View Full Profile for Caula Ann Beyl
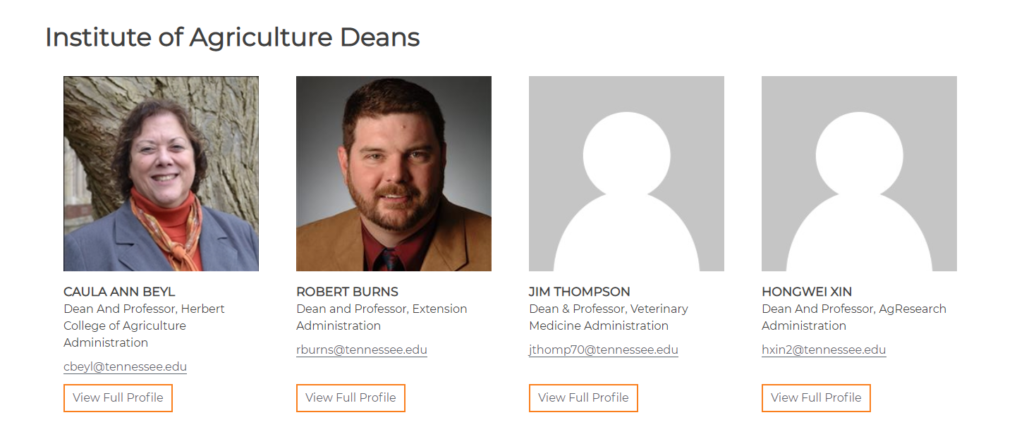 point(118,398)
